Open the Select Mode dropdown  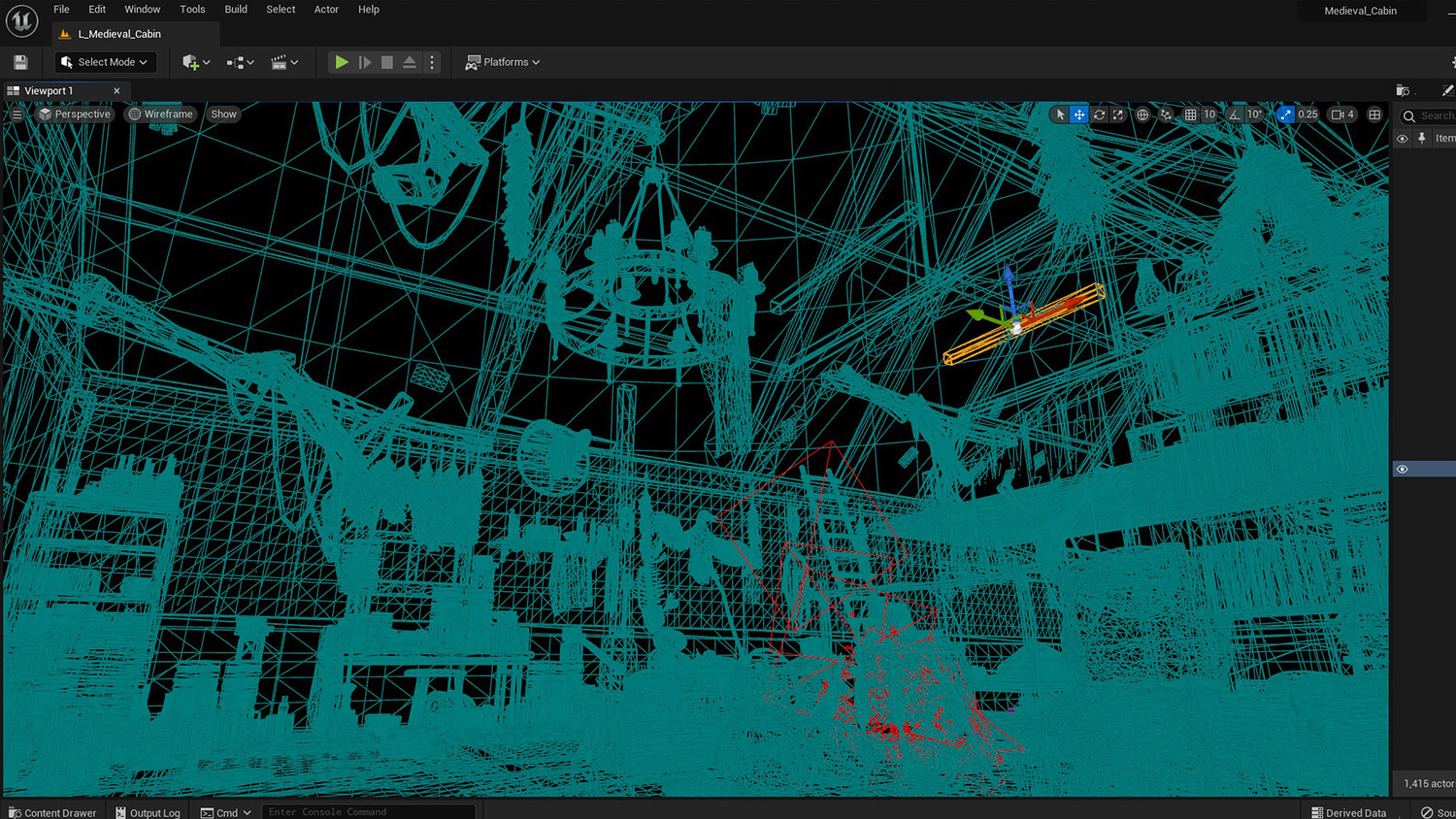(x=105, y=62)
